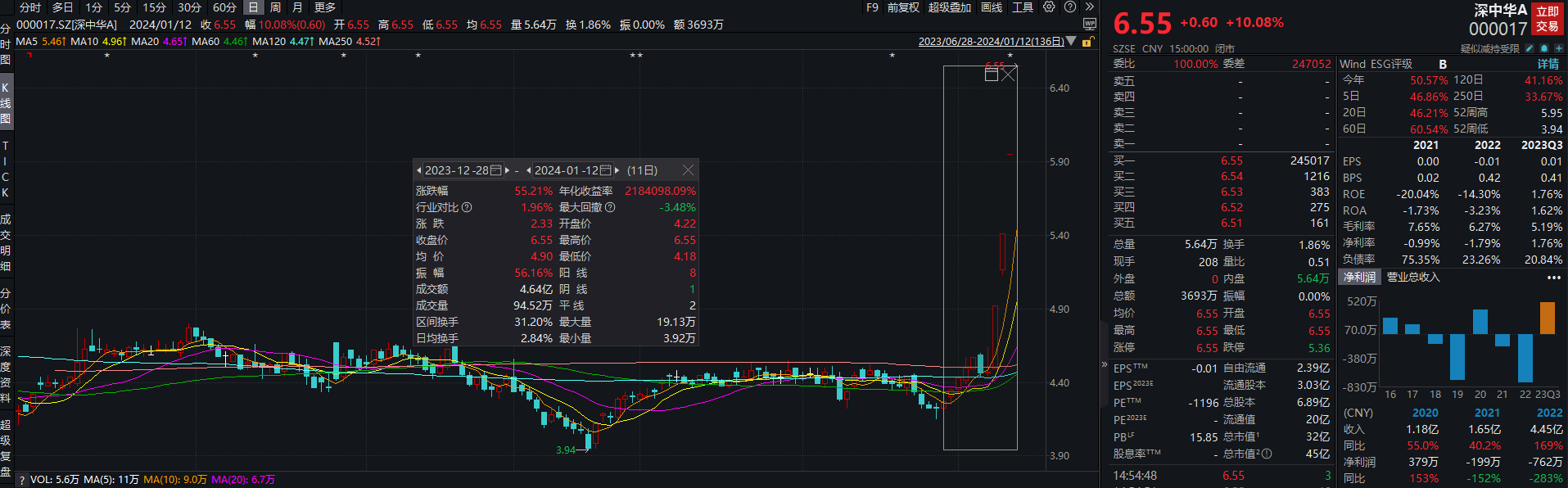Close the range selection box on the chart
The image size is (1568, 488).
click(x=1009, y=74)
